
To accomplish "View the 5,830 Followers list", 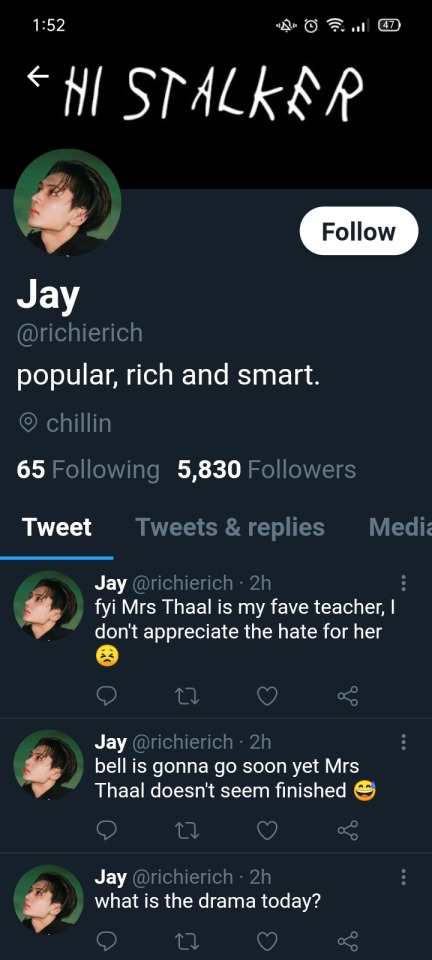I will click(266, 470).
